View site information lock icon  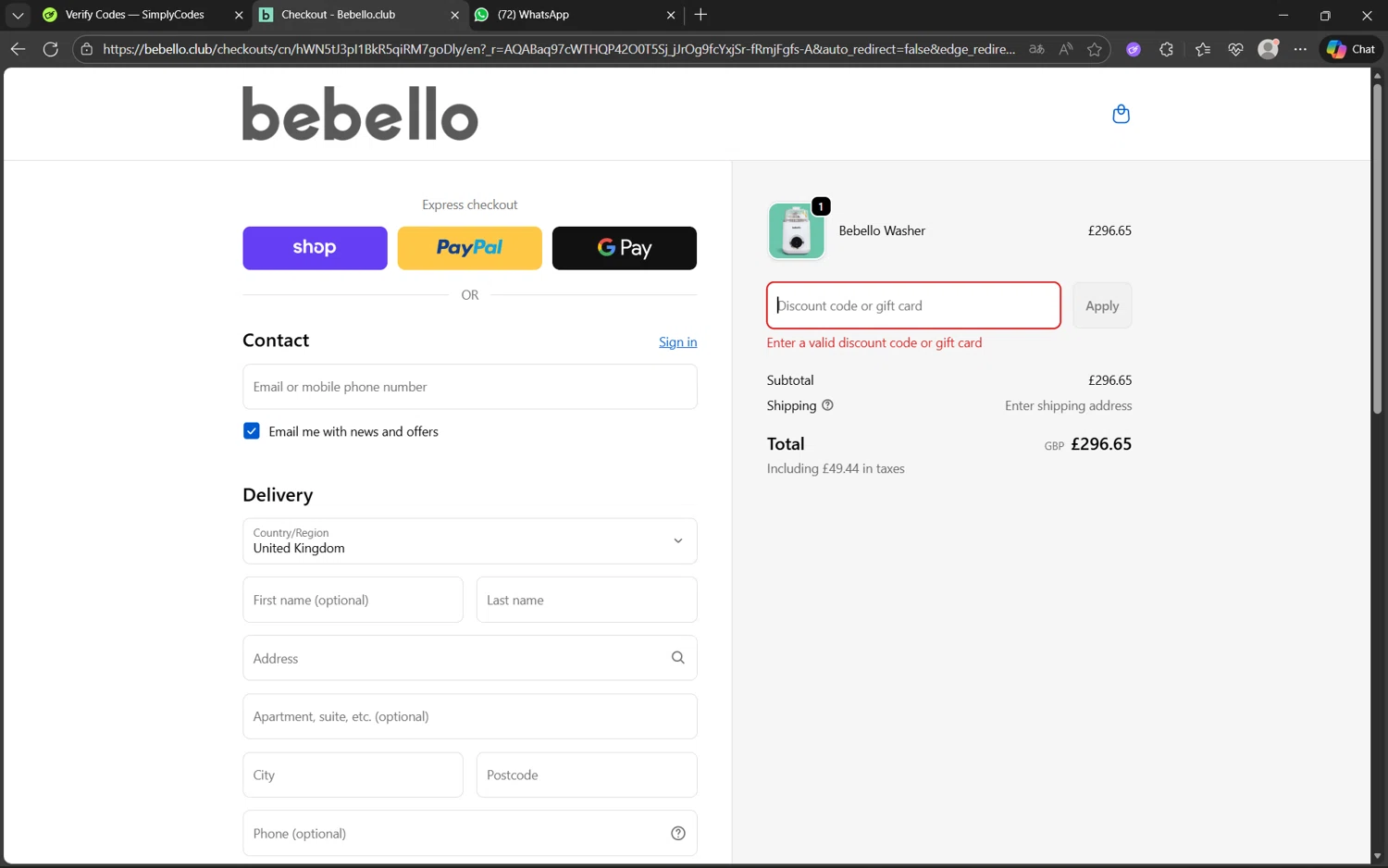point(86,49)
